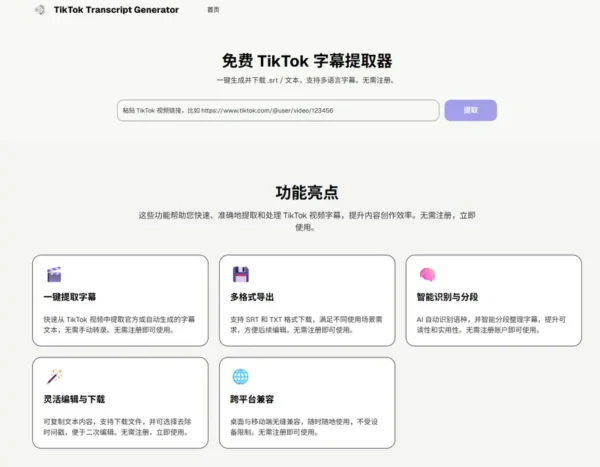This screenshot has height=467, width=600.
Task: Click the 可复制文本内容 description text
Action: point(117,427)
